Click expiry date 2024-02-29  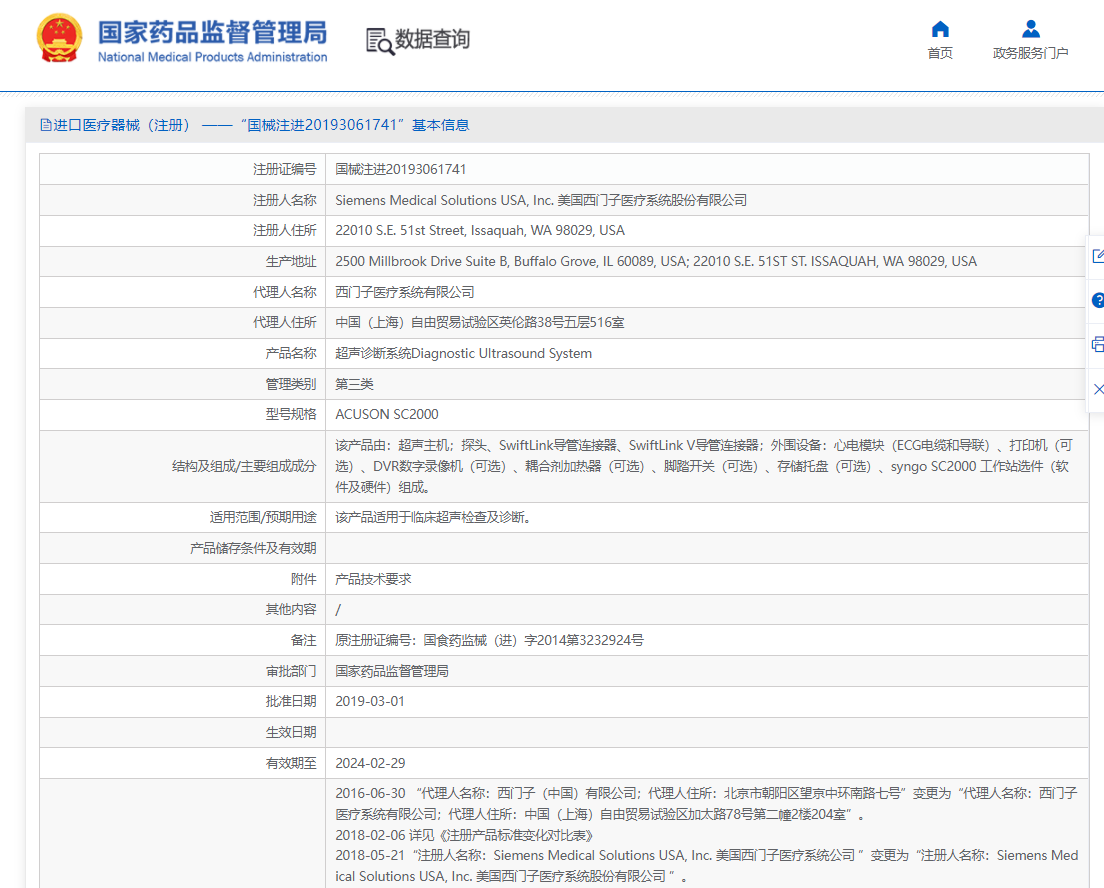370,763
